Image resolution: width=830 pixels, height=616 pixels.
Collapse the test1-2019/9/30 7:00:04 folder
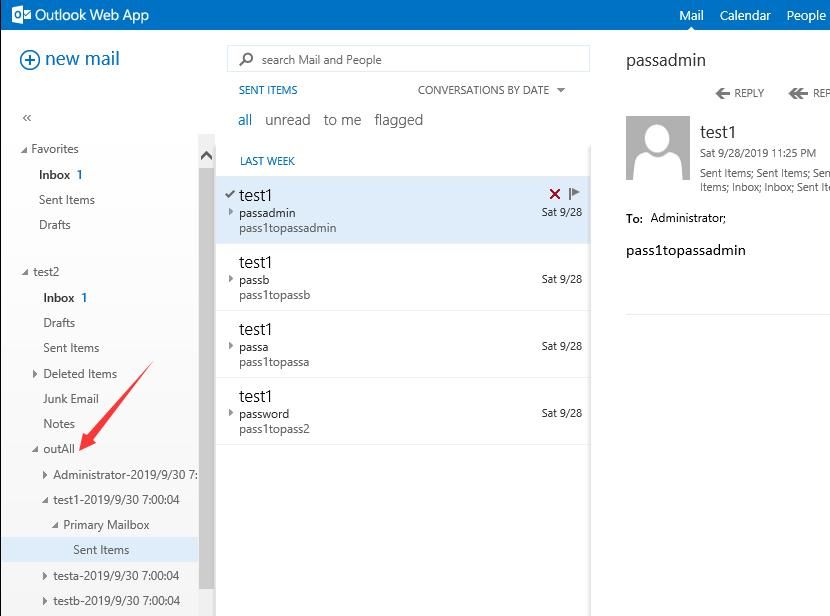pyautogui.click(x=45, y=500)
